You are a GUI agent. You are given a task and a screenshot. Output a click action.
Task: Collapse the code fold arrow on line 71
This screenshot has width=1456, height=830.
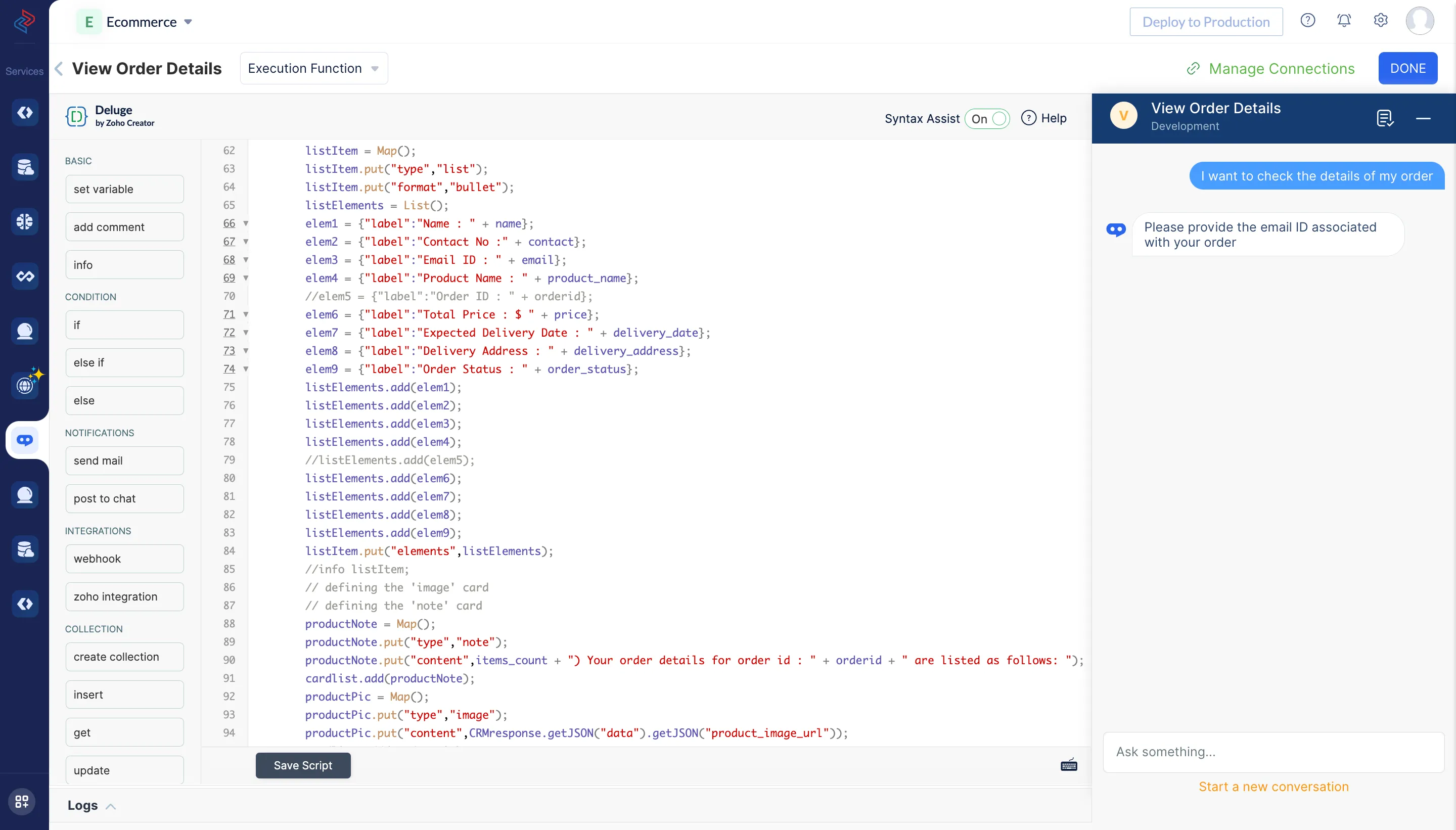246,314
